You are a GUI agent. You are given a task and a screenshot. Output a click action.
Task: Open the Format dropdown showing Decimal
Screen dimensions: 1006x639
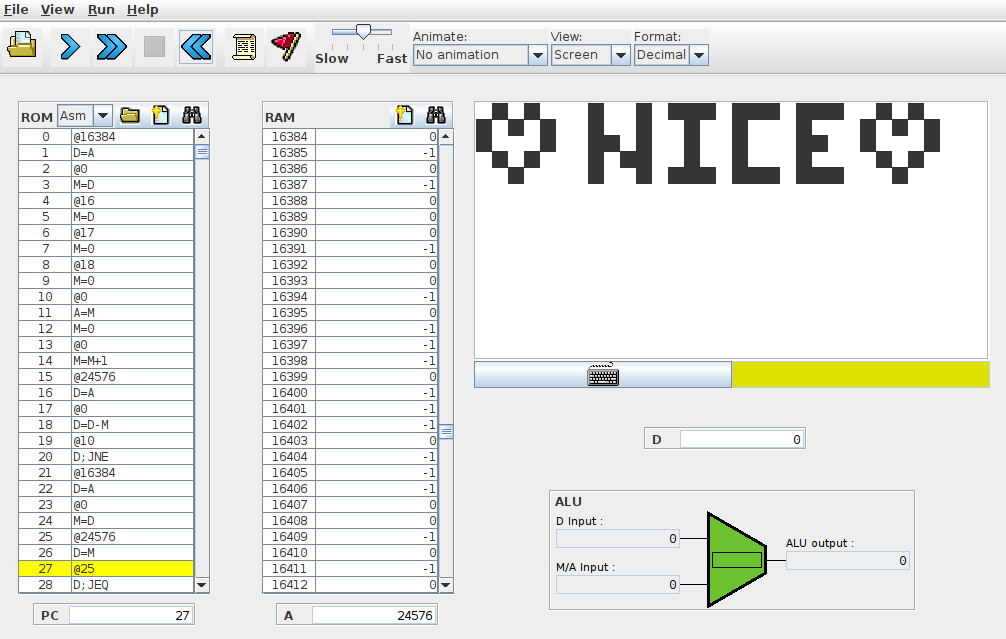[x=699, y=55]
